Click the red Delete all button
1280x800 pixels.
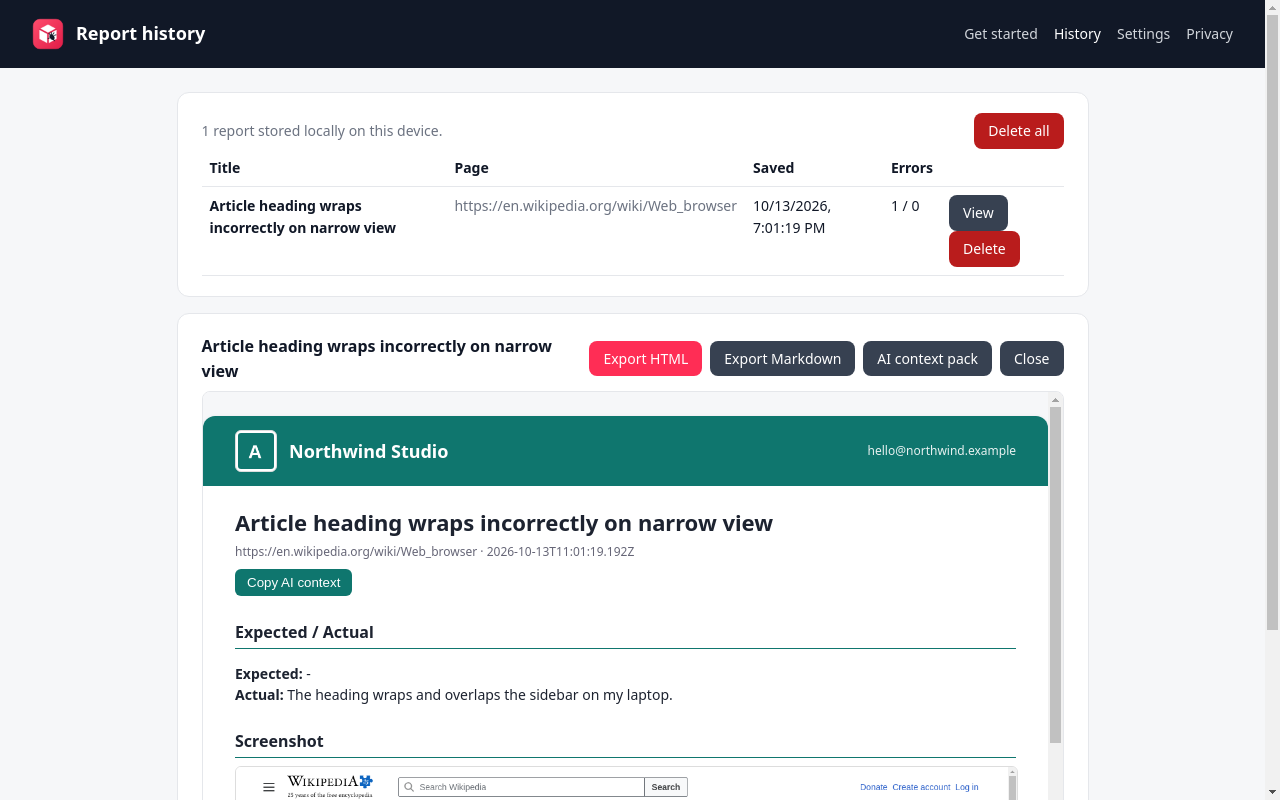pos(1019,131)
